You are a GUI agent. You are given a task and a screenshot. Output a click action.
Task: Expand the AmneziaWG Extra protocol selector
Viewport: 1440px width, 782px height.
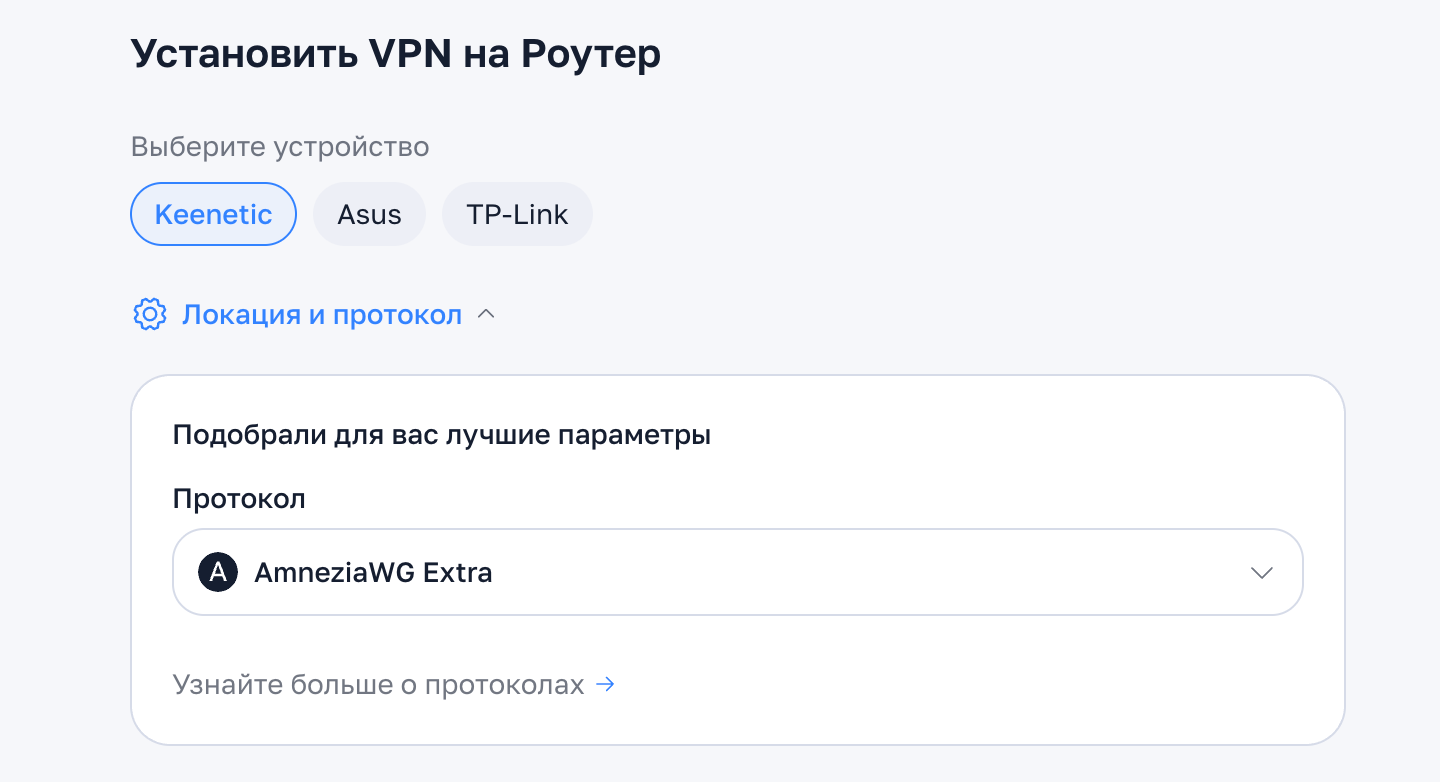(x=738, y=572)
